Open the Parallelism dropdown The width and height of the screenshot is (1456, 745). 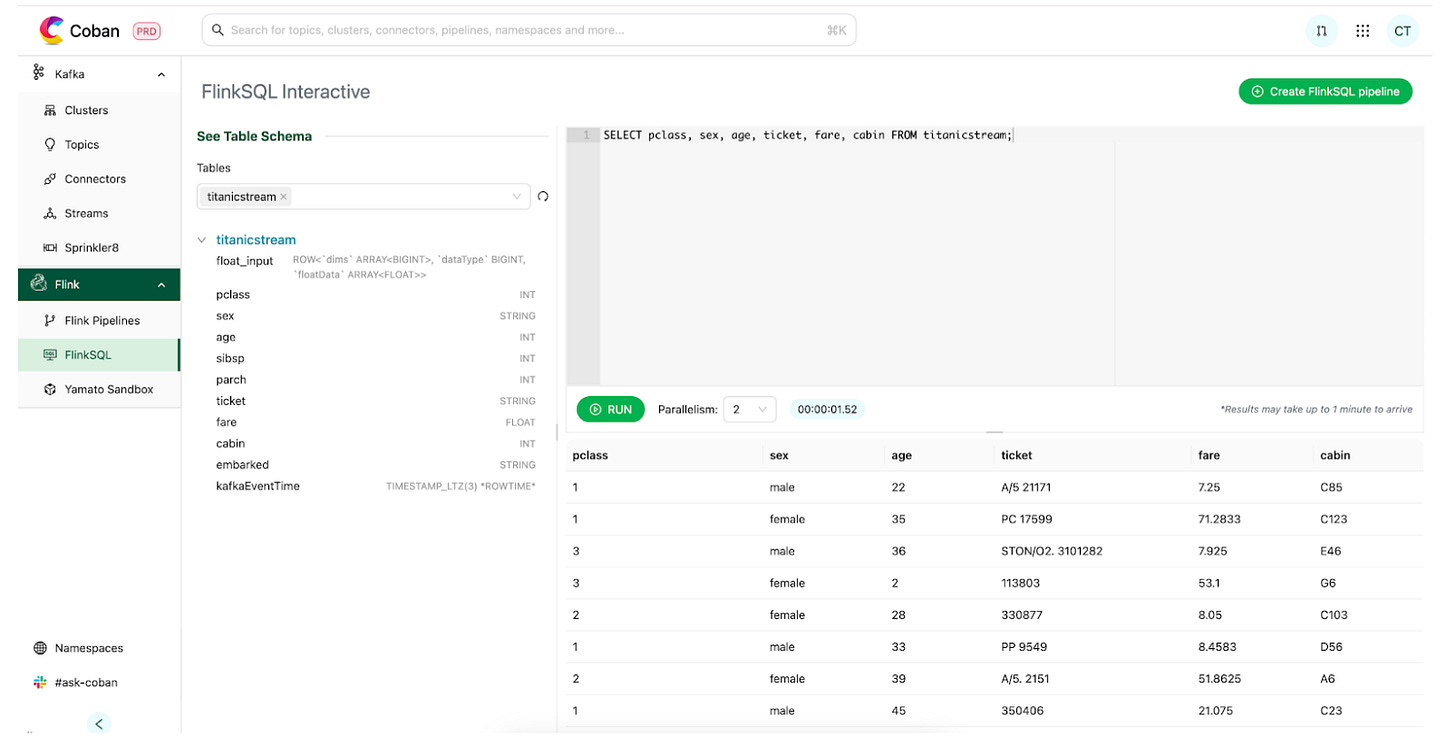750,409
